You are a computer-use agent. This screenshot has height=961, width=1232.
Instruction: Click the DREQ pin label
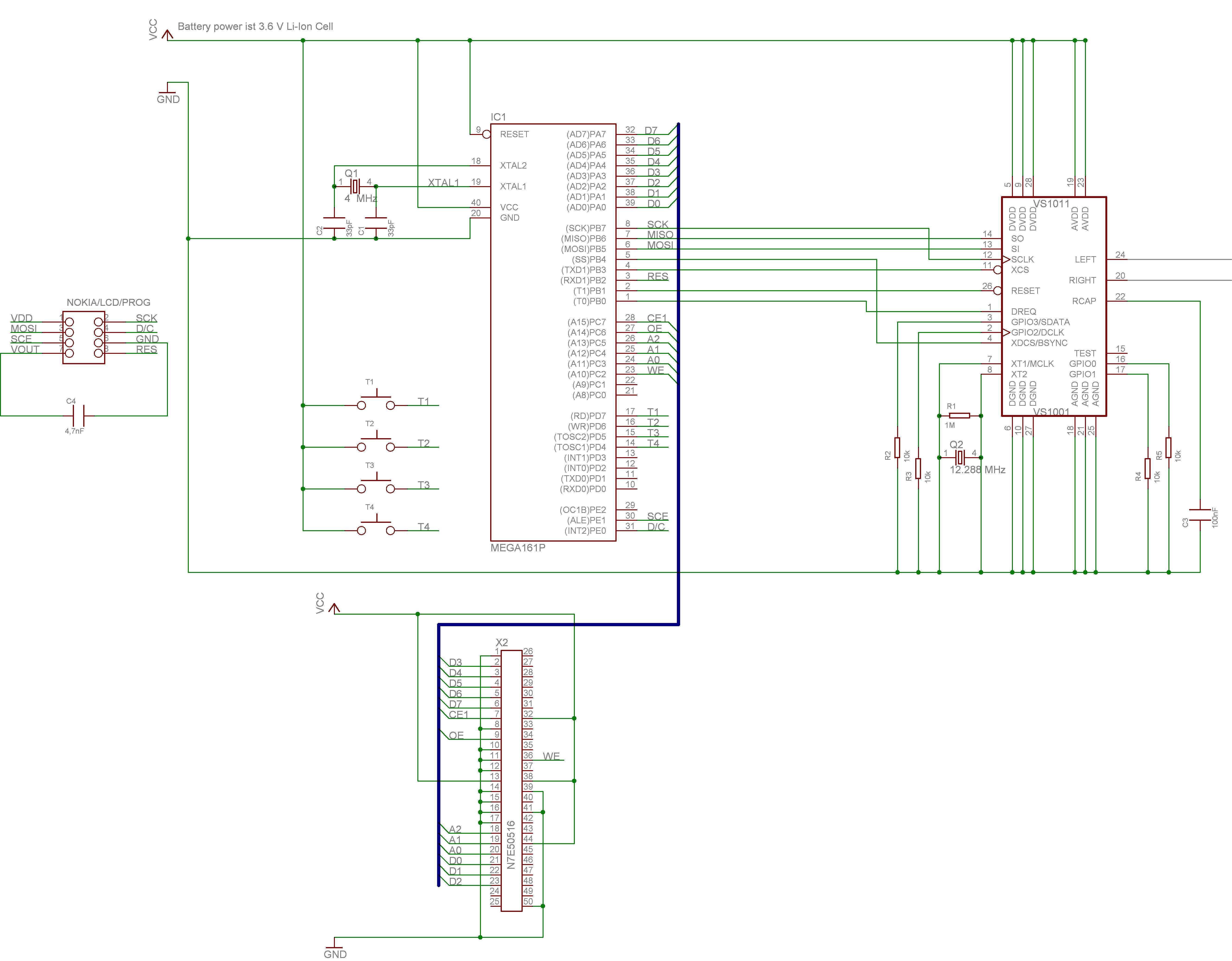coord(1023,311)
